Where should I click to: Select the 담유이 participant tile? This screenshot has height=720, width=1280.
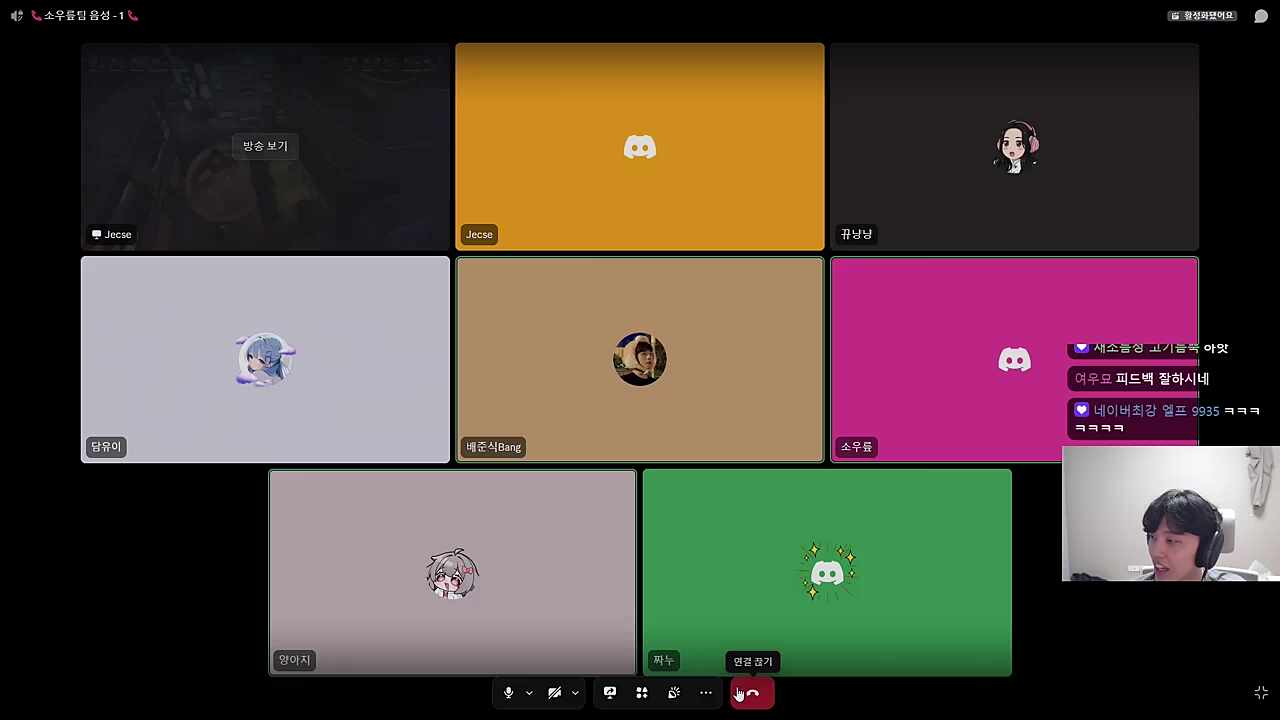265,360
